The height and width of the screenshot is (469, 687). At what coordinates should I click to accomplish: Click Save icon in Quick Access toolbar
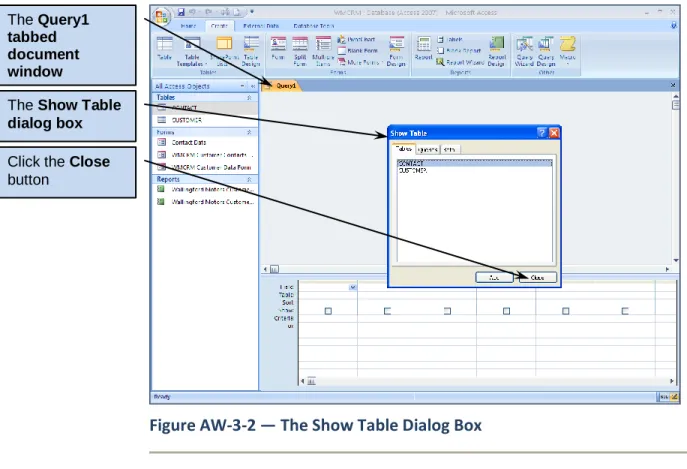pos(181,12)
